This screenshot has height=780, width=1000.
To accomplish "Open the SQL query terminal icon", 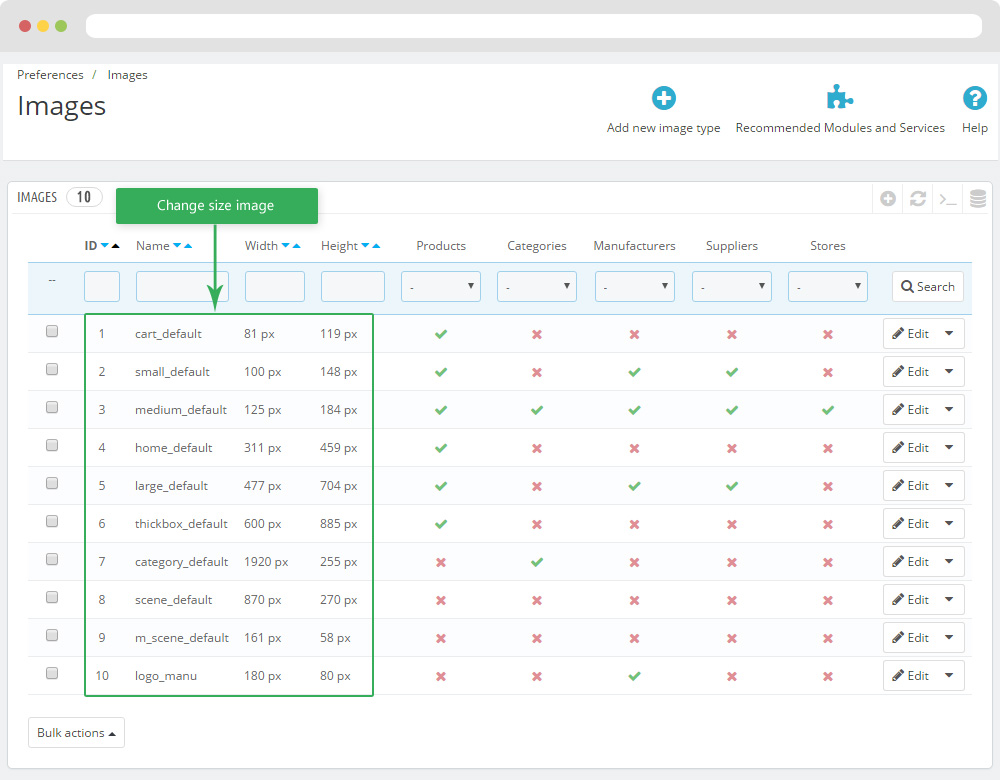I will click(947, 199).
